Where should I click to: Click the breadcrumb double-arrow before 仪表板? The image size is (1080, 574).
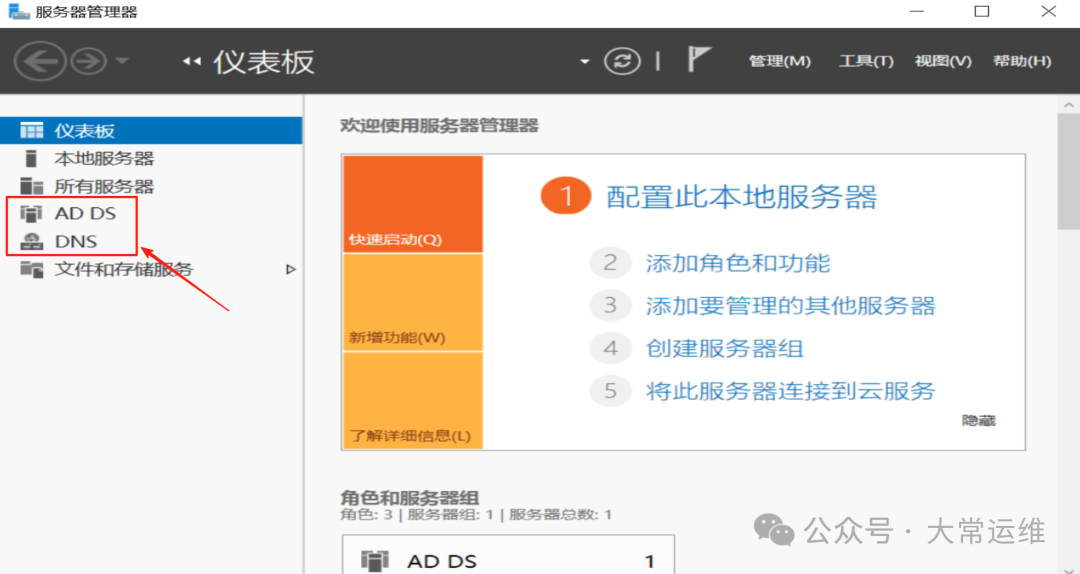pos(191,62)
